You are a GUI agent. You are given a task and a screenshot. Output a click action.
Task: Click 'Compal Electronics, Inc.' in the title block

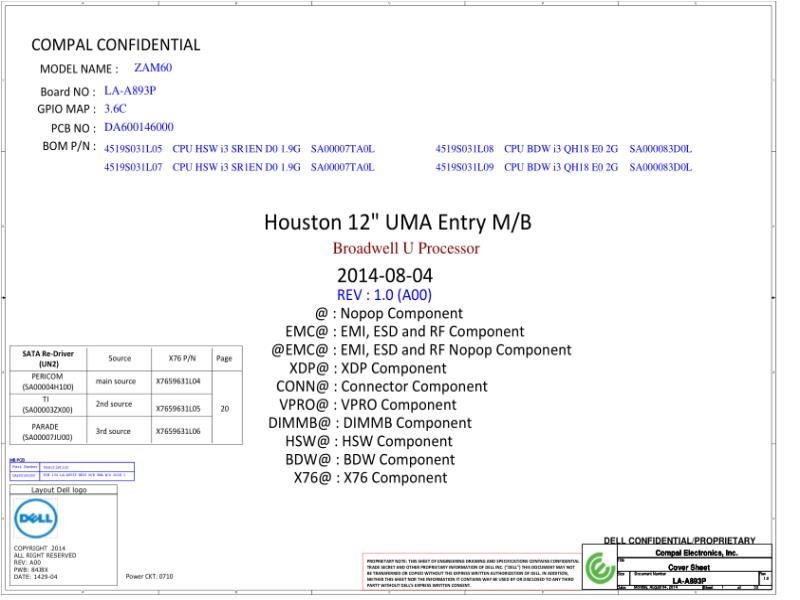click(696, 553)
